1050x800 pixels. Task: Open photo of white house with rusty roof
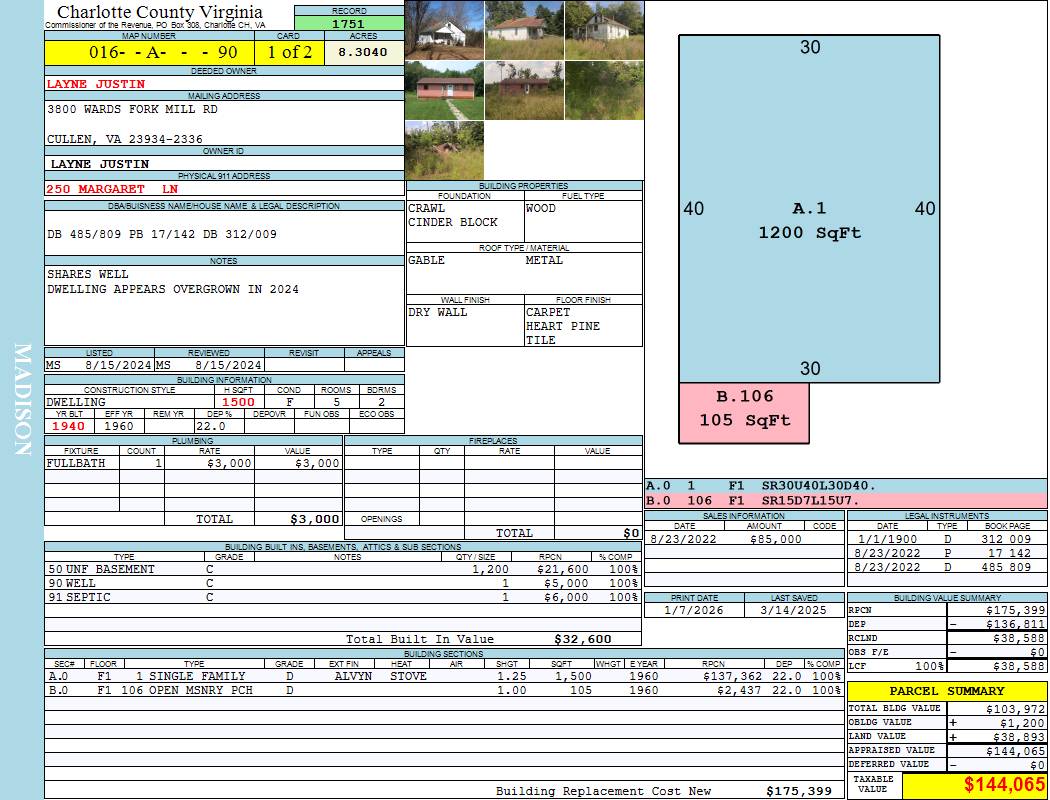524,30
